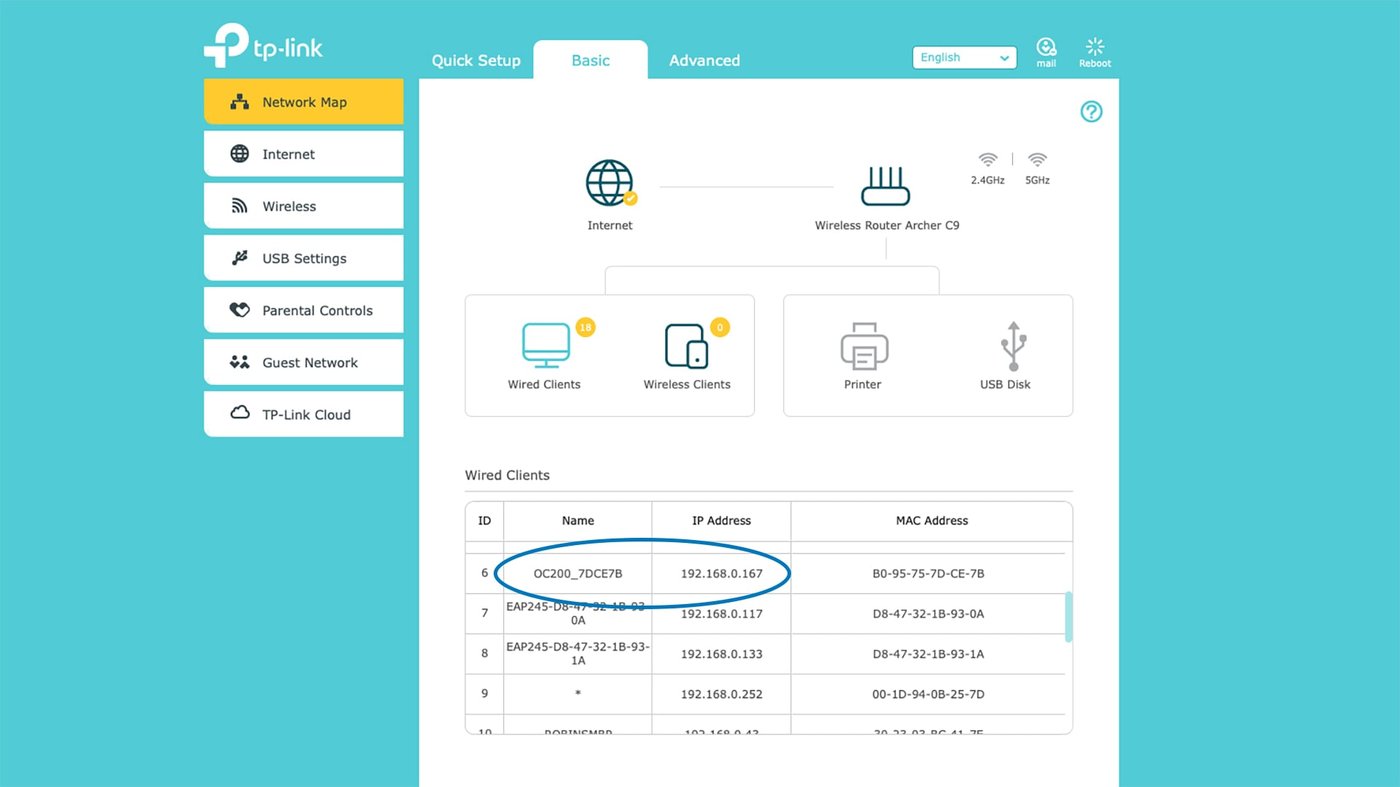Click the tp-link logo

pyautogui.click(x=263, y=46)
